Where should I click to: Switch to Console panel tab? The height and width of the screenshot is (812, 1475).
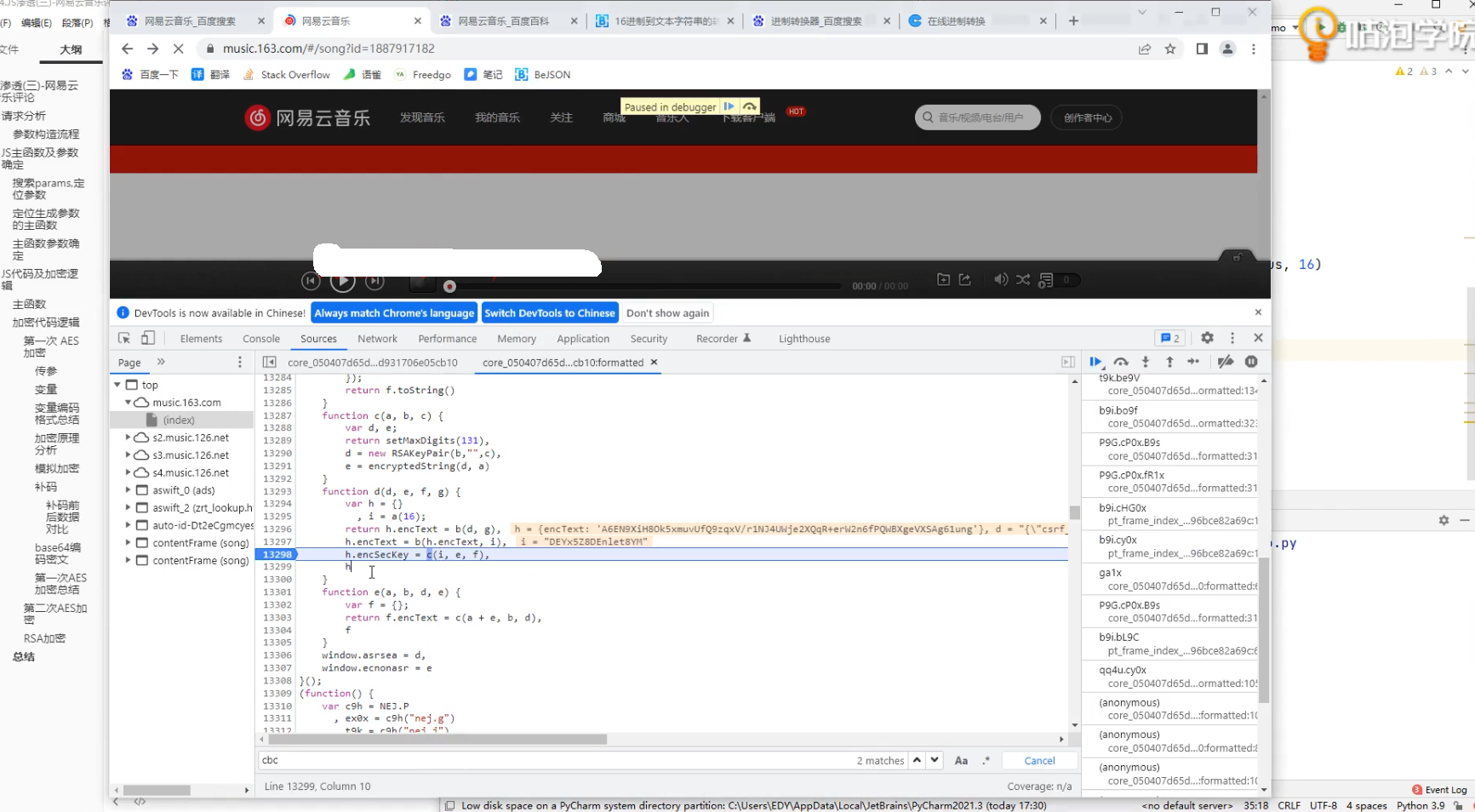point(261,339)
